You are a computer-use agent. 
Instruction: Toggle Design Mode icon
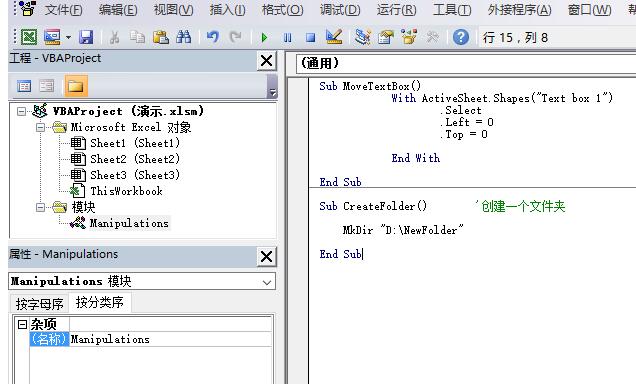coord(334,37)
